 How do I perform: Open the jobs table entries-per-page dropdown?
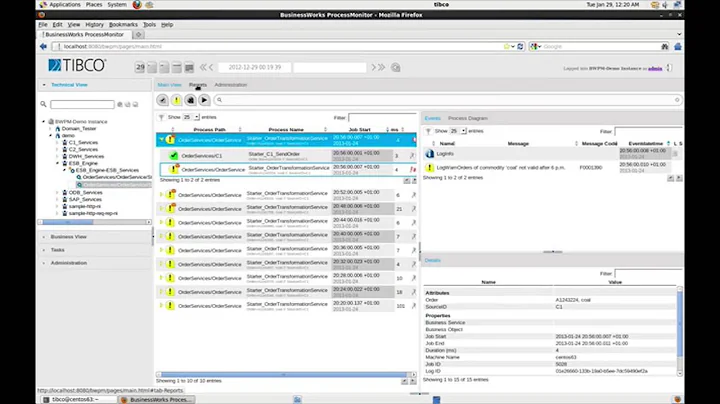coord(191,118)
